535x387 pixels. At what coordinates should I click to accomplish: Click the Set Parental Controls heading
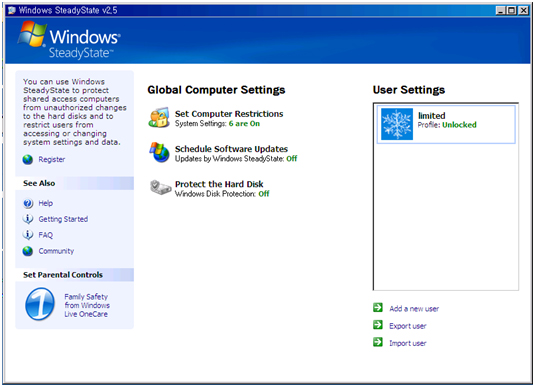click(63, 275)
